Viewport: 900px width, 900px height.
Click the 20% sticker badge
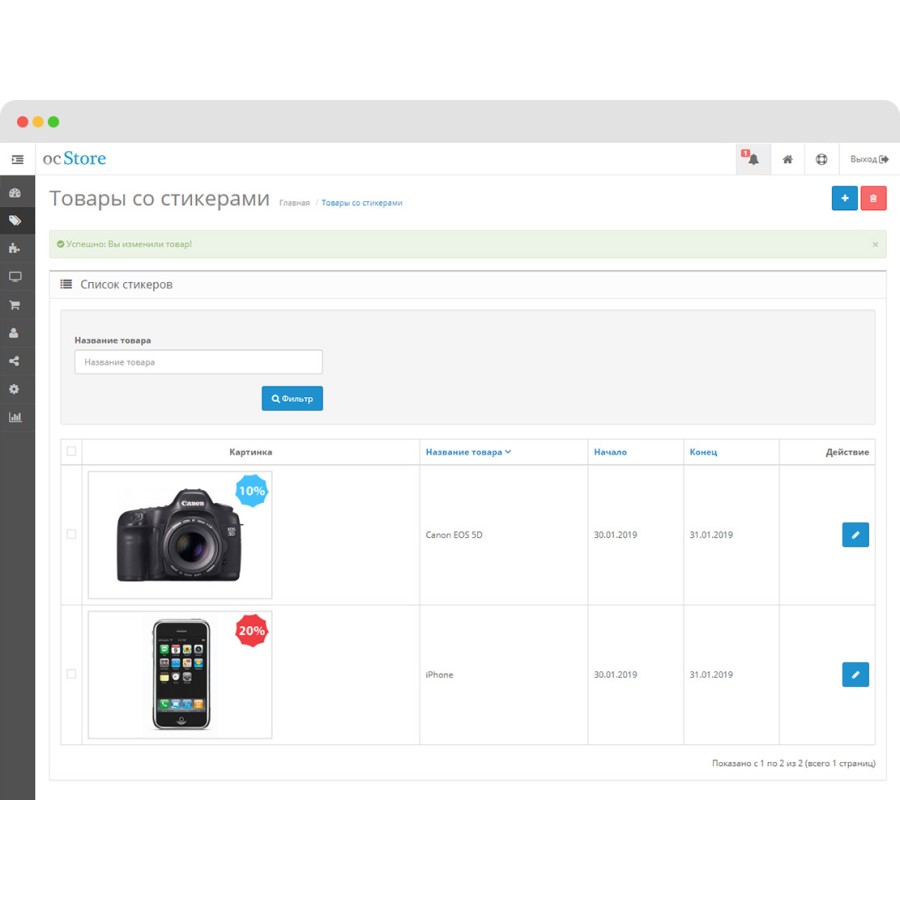(x=251, y=631)
